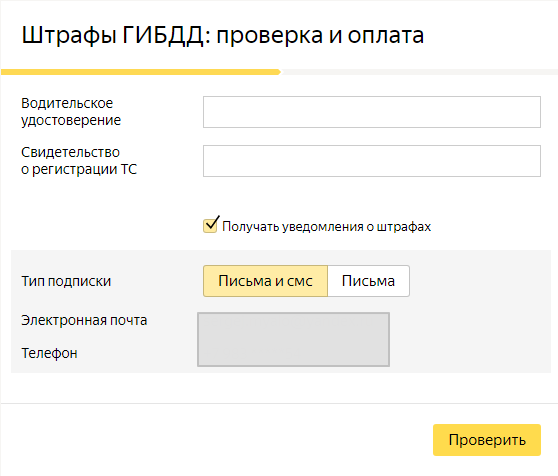Click the Тип подписки label

pyautogui.click(x=66, y=281)
